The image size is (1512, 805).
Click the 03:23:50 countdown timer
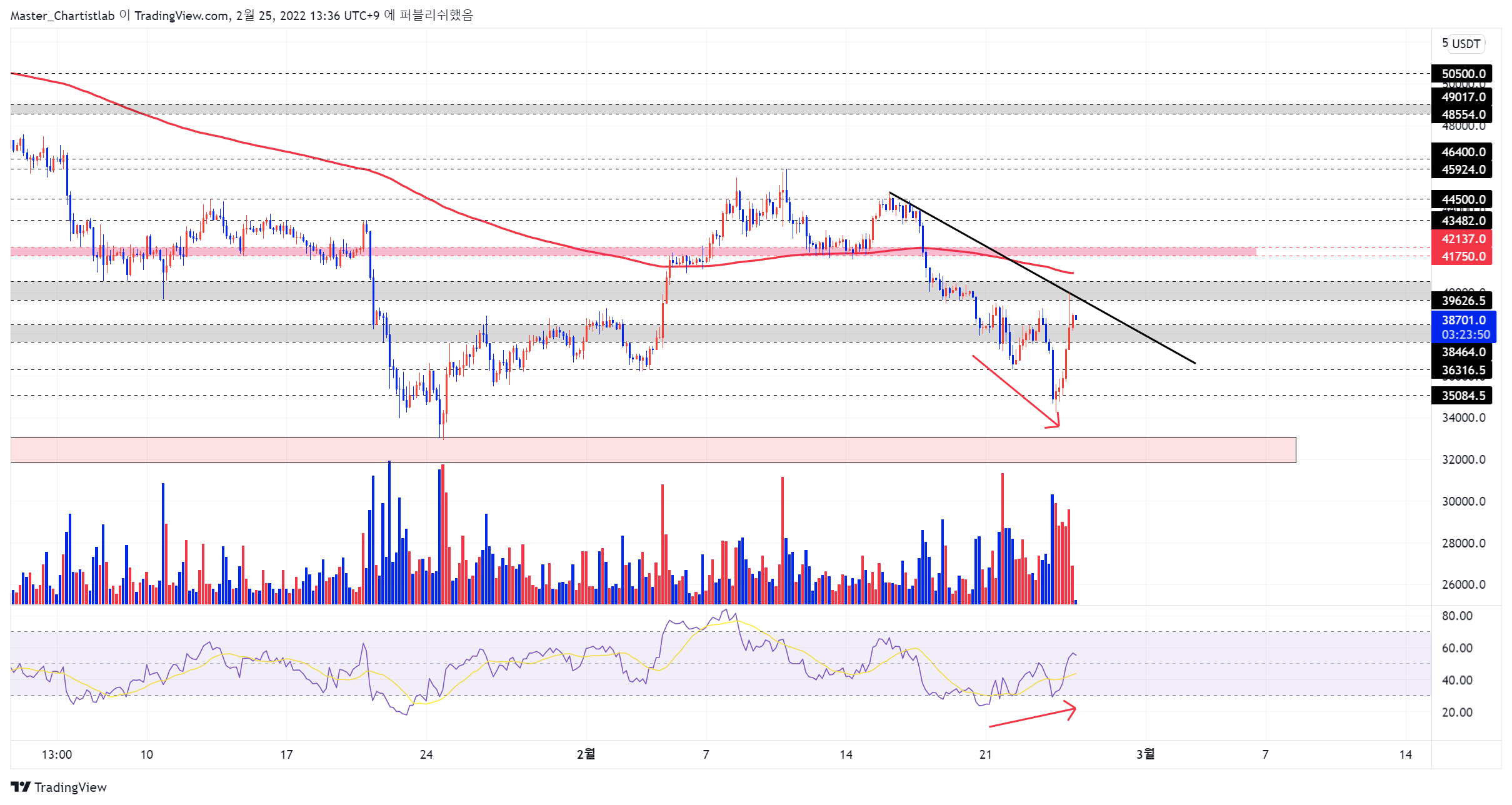click(x=1465, y=335)
